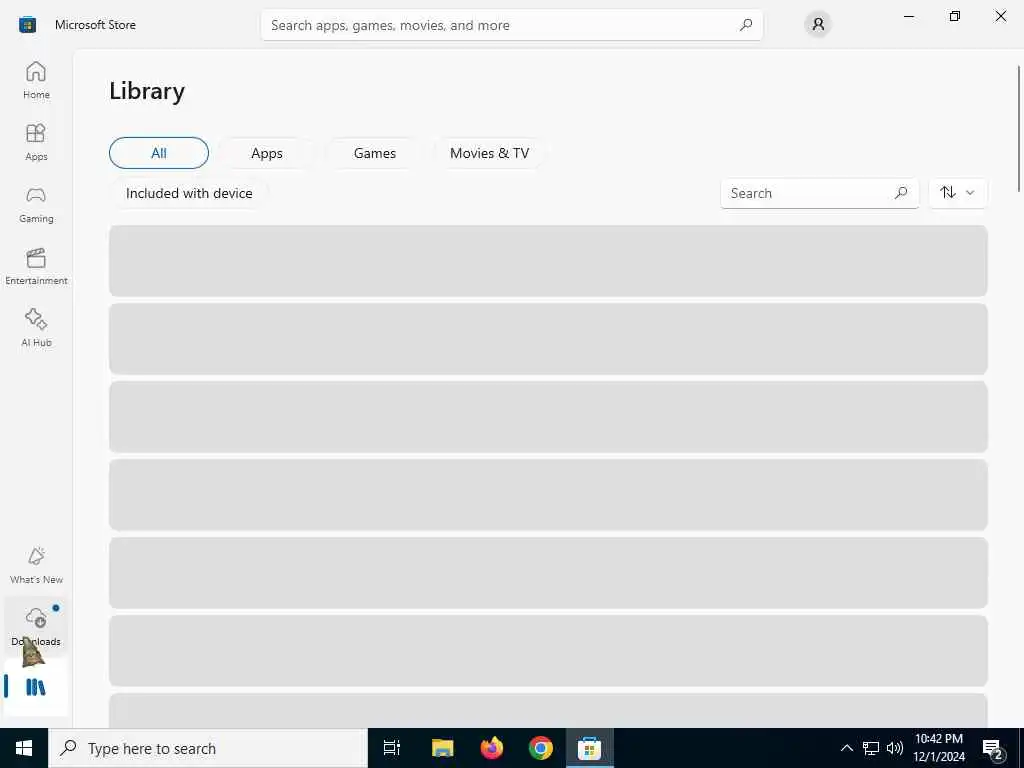Select the Library icon in sidebar
Viewport: 1024px width, 768px height.
pos(36,687)
